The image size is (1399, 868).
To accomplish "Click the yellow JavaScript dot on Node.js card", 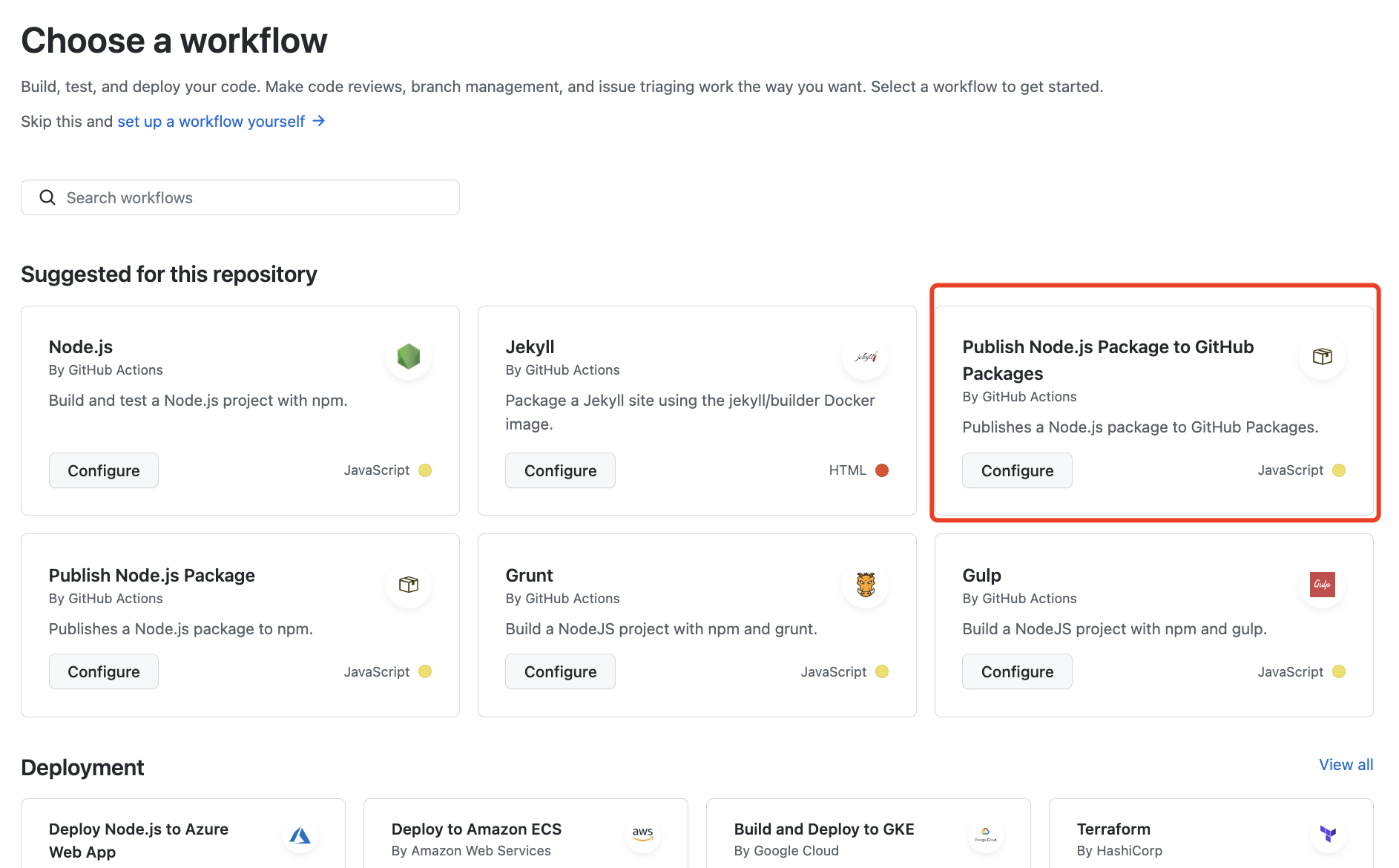I will click(425, 470).
